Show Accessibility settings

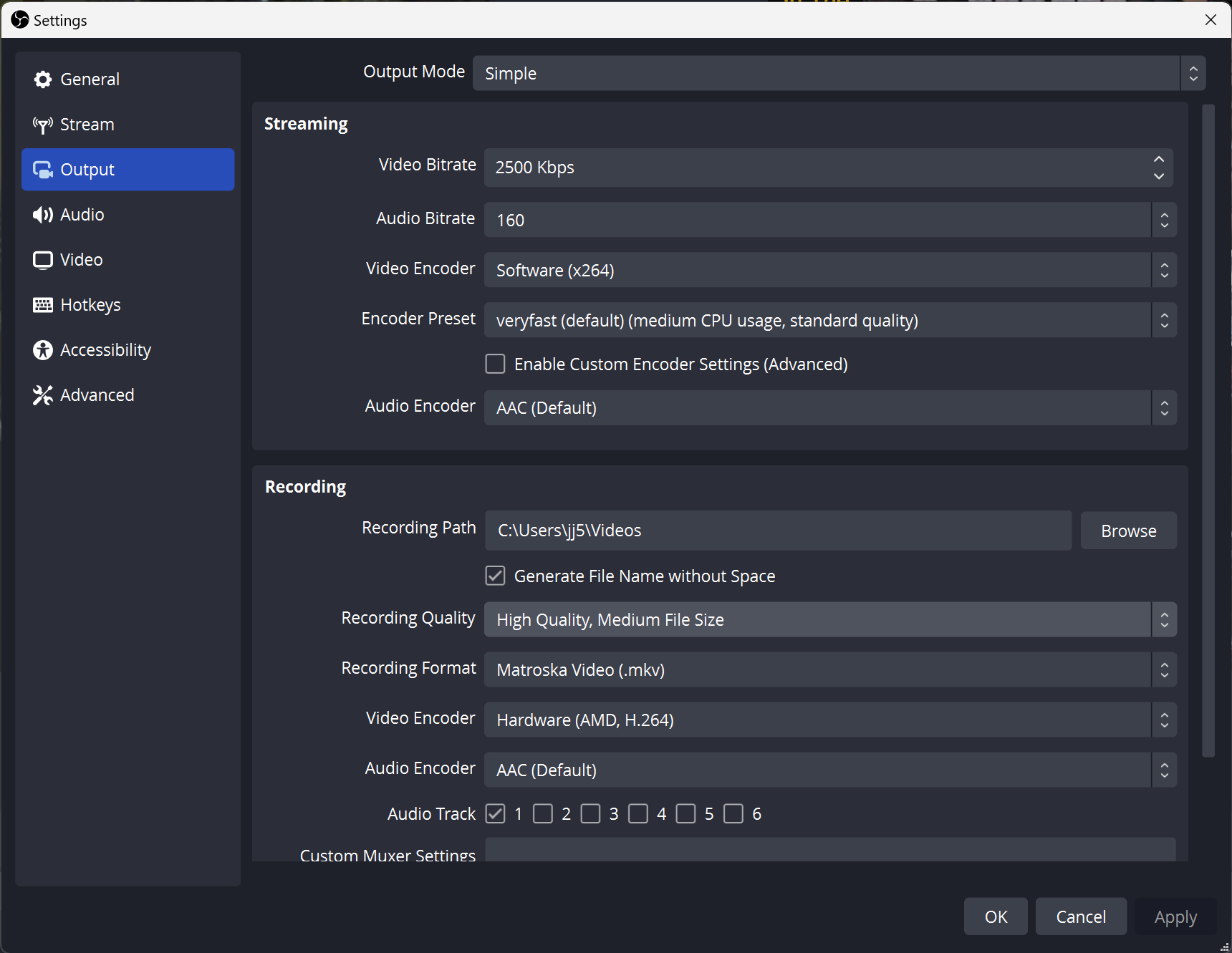click(128, 350)
